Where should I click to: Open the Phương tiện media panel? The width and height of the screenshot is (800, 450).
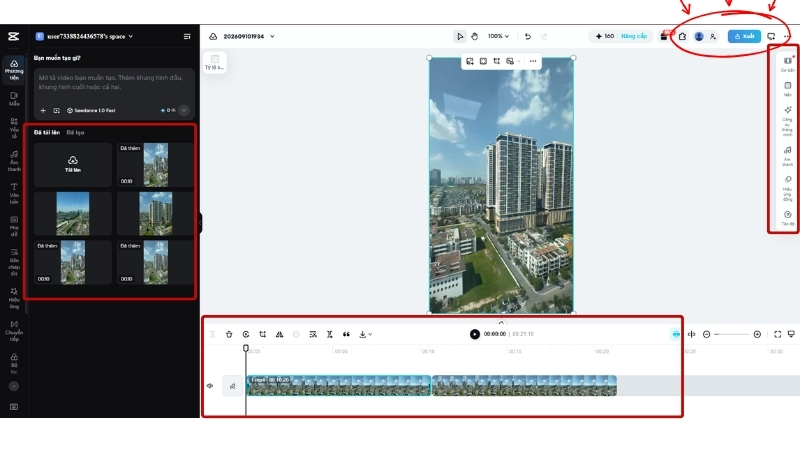14,70
